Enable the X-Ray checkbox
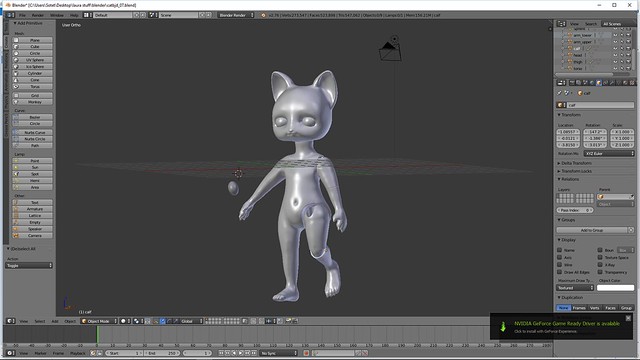Viewport: 640px width, 360px height. point(600,264)
